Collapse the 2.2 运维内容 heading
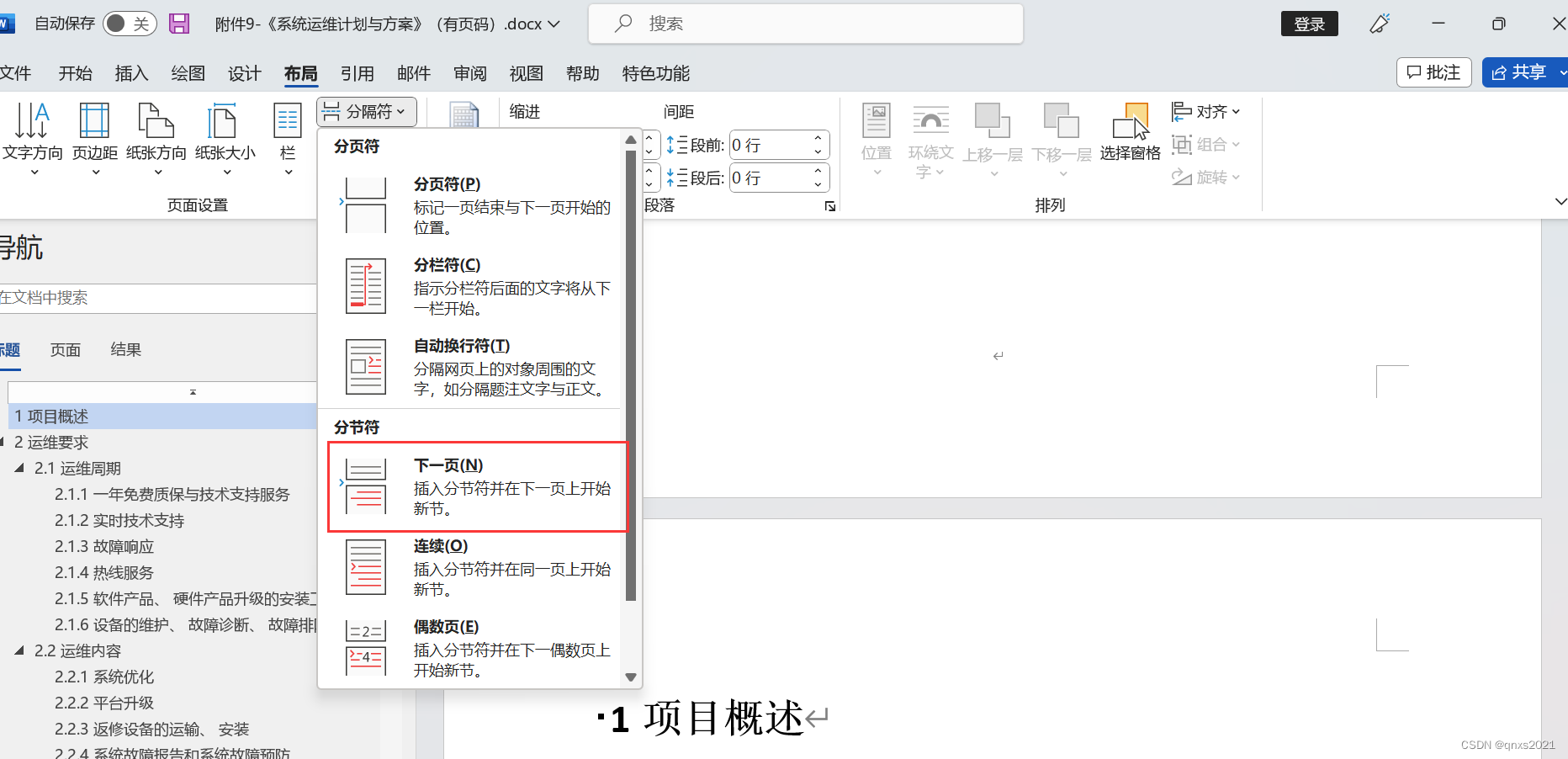The image size is (1568, 759). [x=19, y=650]
